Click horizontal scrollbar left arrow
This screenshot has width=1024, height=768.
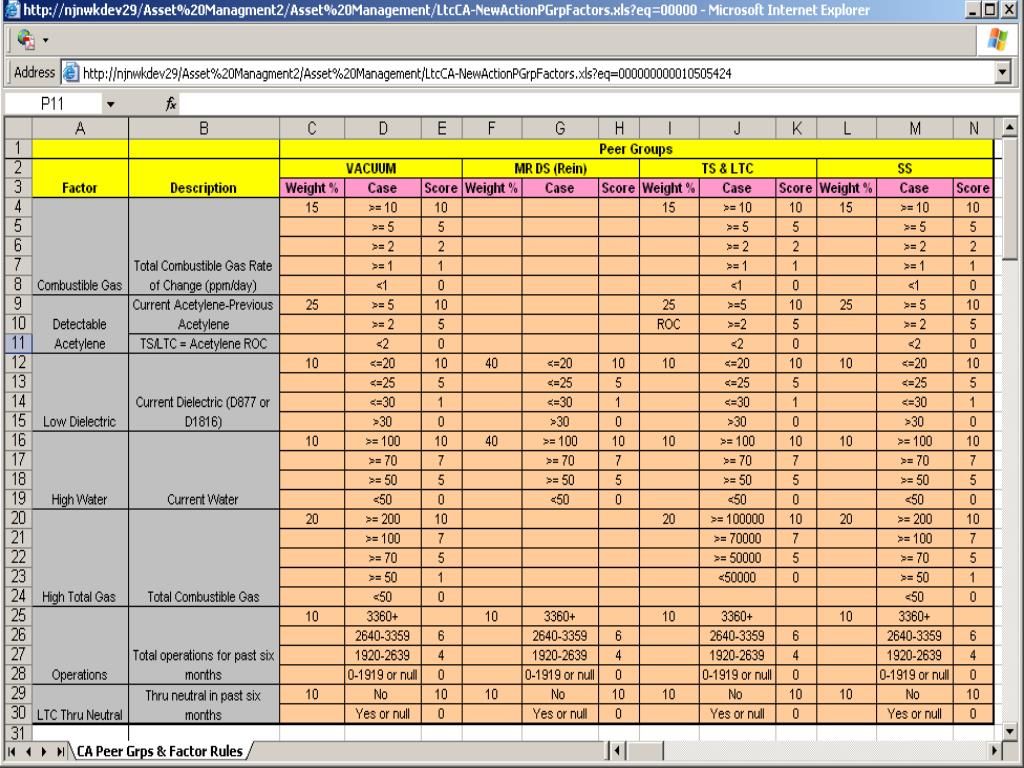click(617, 751)
